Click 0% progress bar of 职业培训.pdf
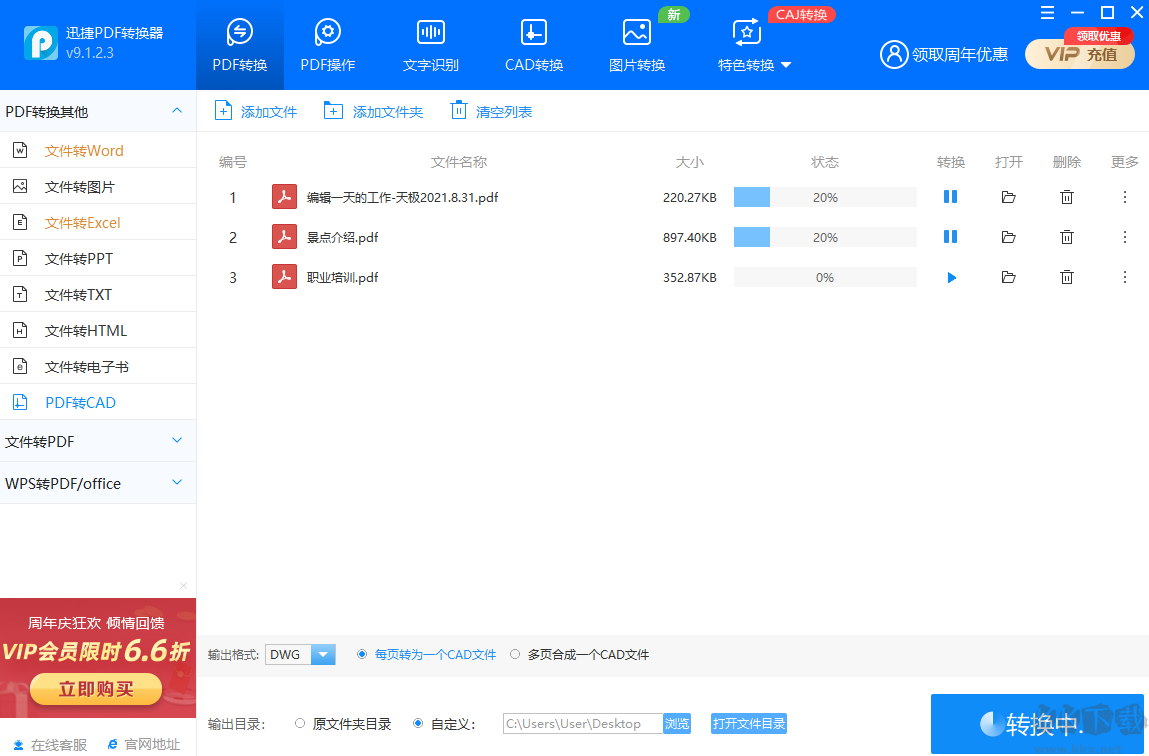This screenshot has height=756, width=1149. (x=825, y=277)
